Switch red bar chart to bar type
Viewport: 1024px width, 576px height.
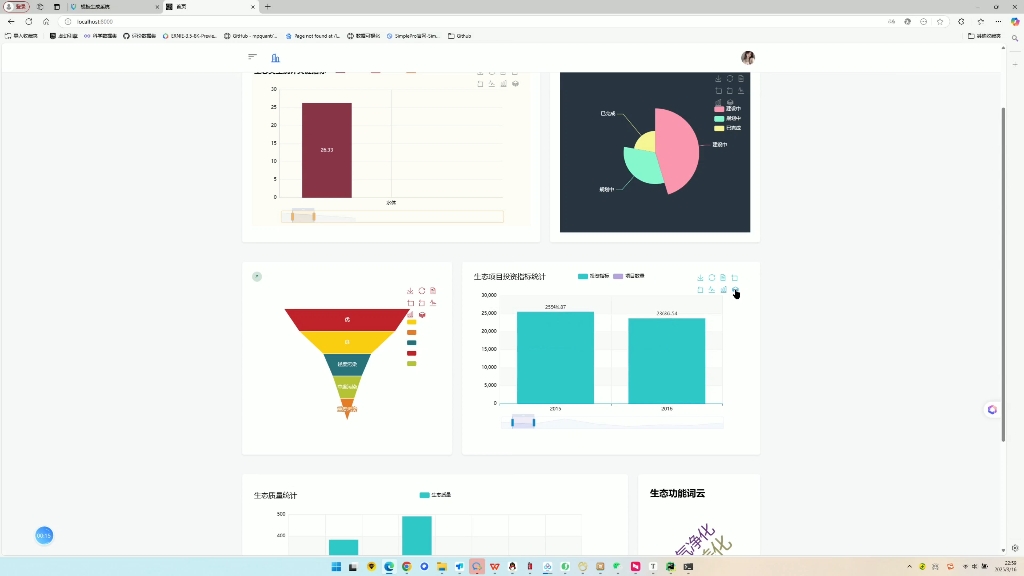504,84
